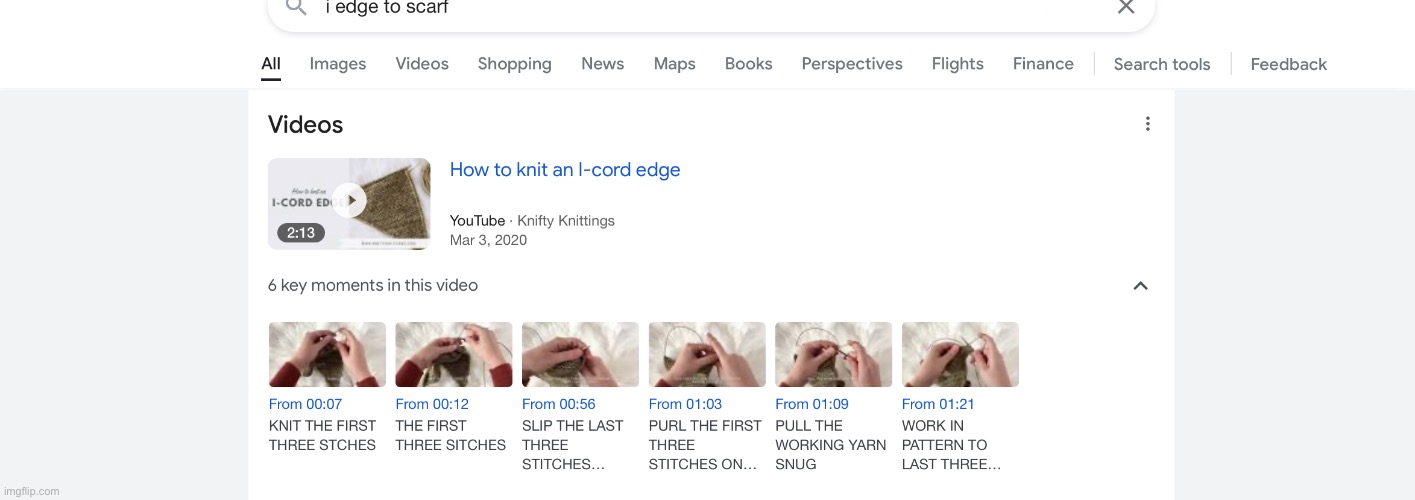The width and height of the screenshot is (1415, 500).
Task: Click the "Purl the first three stitches" thumbnail
Action: pyautogui.click(x=707, y=354)
